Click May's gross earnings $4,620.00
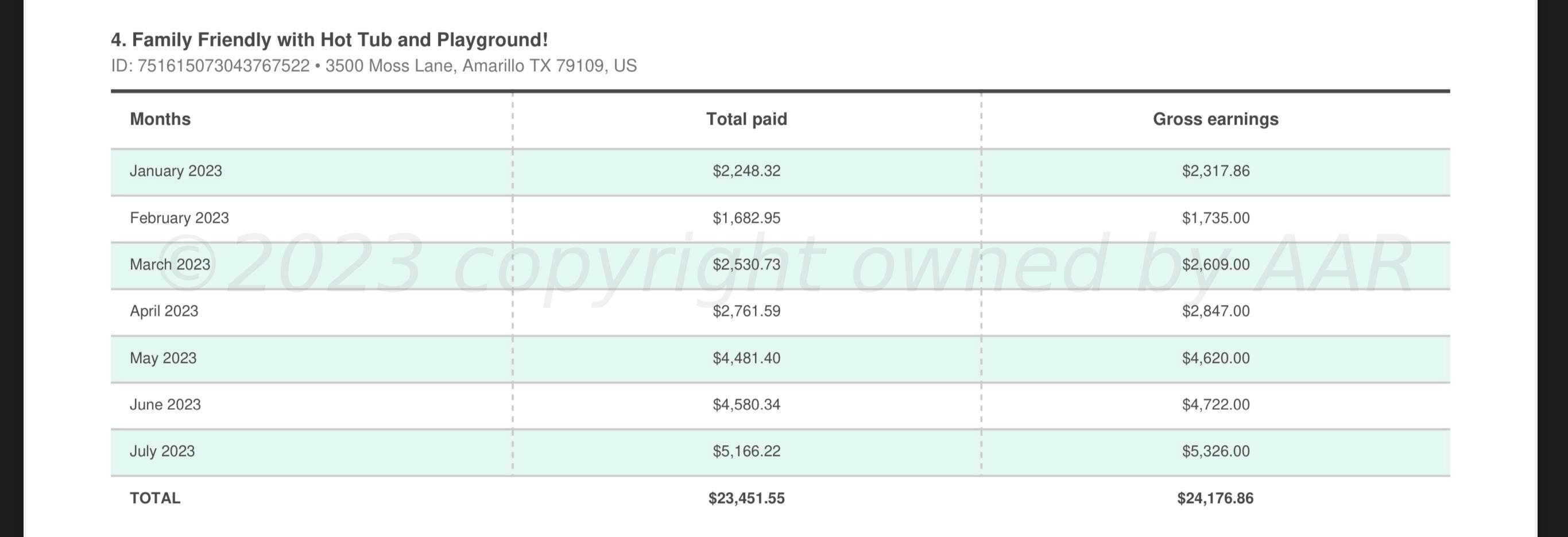1568x537 pixels. click(x=1215, y=358)
